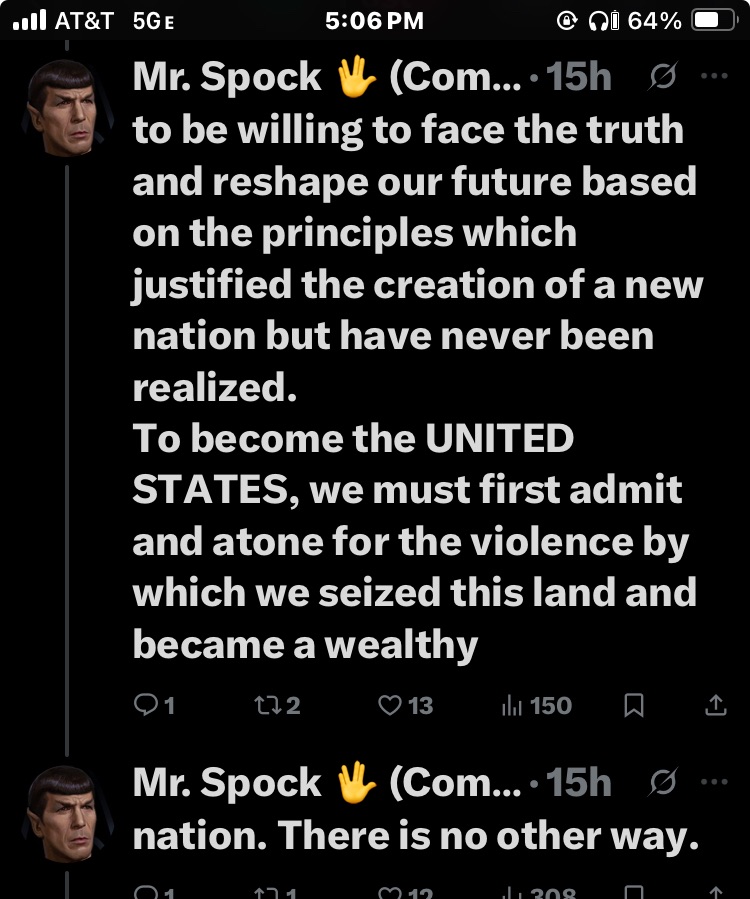Open Mr. Spock's profile from the second tweet's name
The image size is (750, 899).
click(226, 783)
